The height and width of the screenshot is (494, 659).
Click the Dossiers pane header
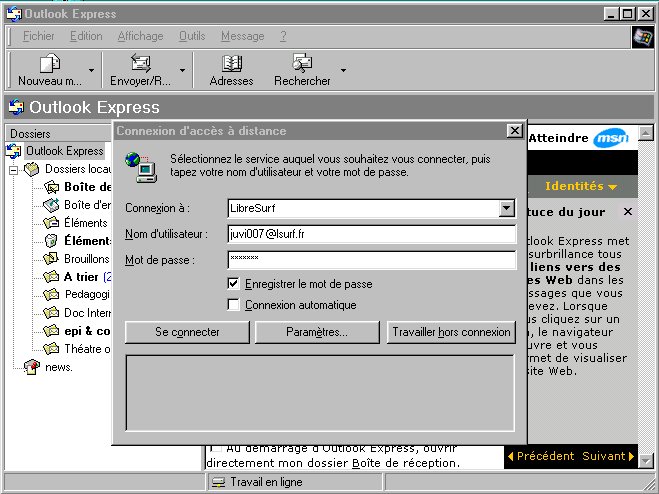[x=58, y=134]
